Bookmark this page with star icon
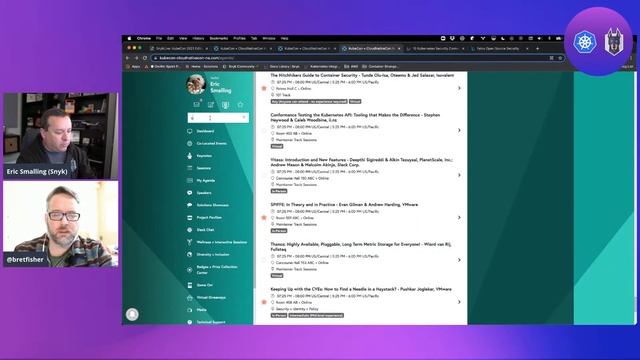640x360 pixels. pos(560,58)
